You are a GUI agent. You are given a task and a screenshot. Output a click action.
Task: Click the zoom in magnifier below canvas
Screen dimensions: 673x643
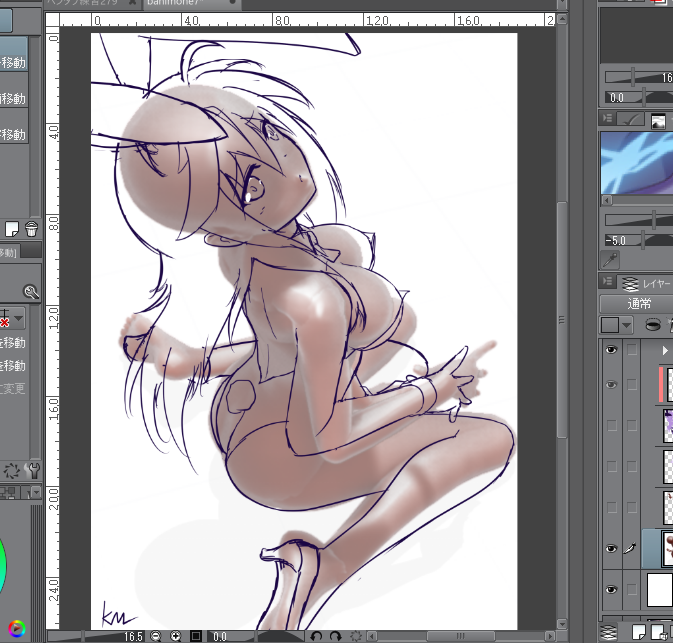coord(176,636)
